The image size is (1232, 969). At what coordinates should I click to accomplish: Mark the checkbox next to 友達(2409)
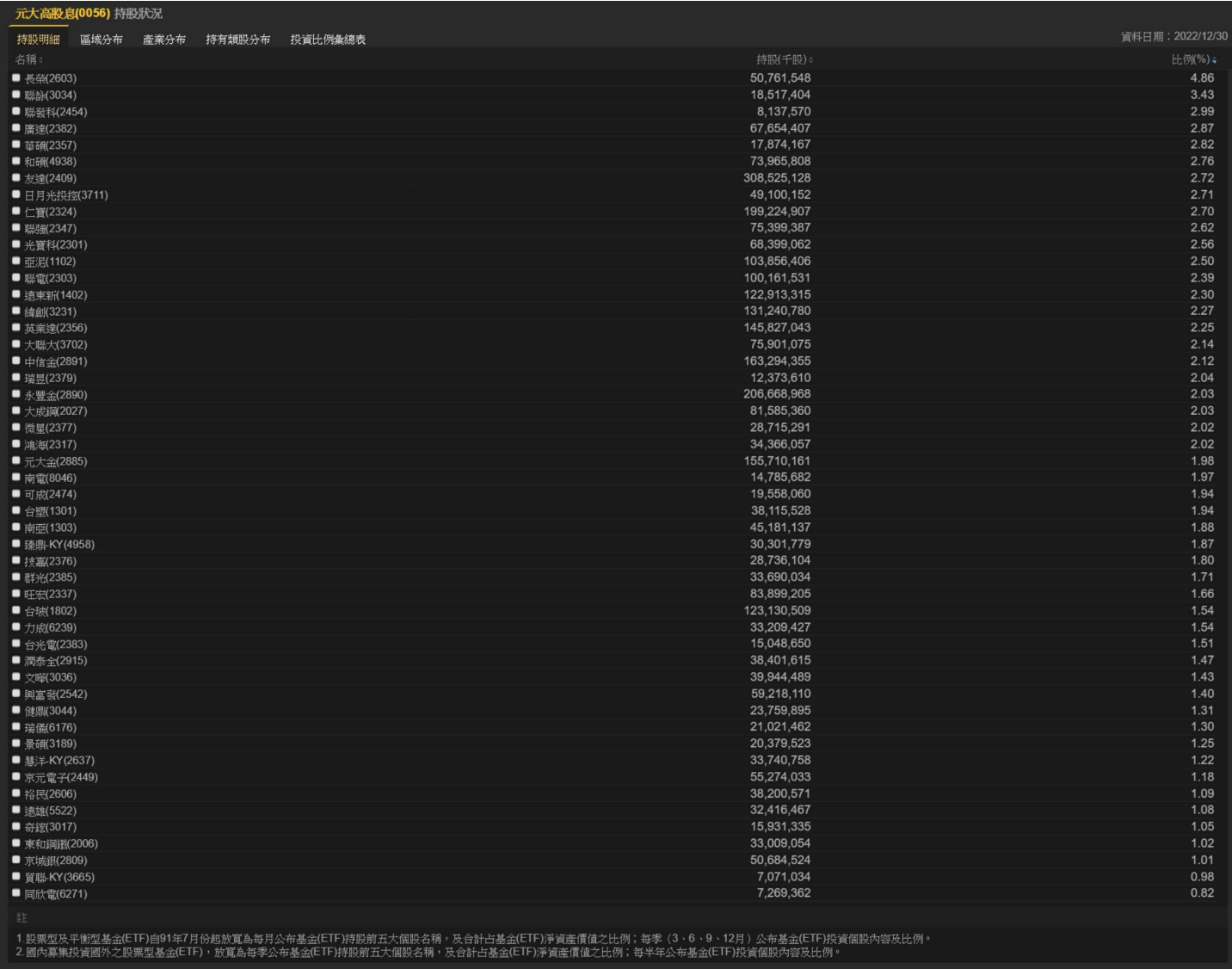16,177
